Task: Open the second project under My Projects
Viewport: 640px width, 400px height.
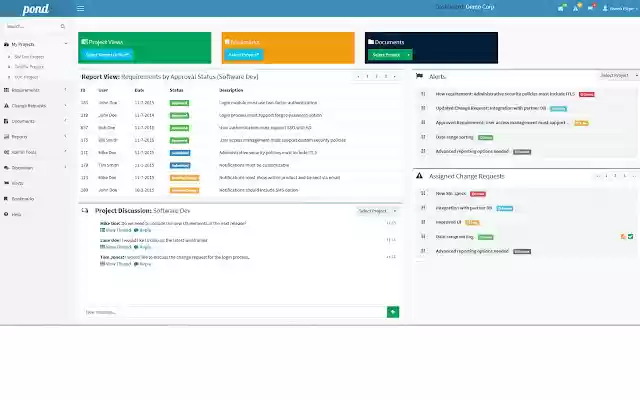Action: (29, 67)
